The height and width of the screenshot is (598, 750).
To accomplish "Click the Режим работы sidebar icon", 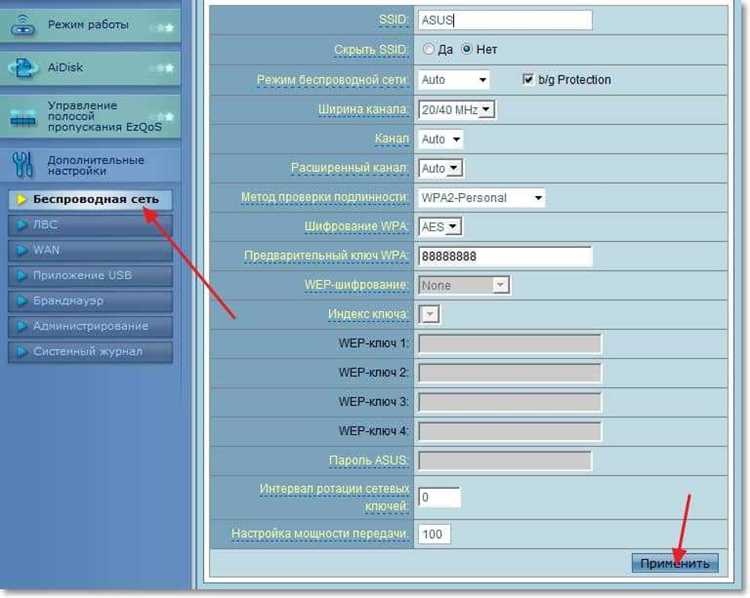I will 23,27.
